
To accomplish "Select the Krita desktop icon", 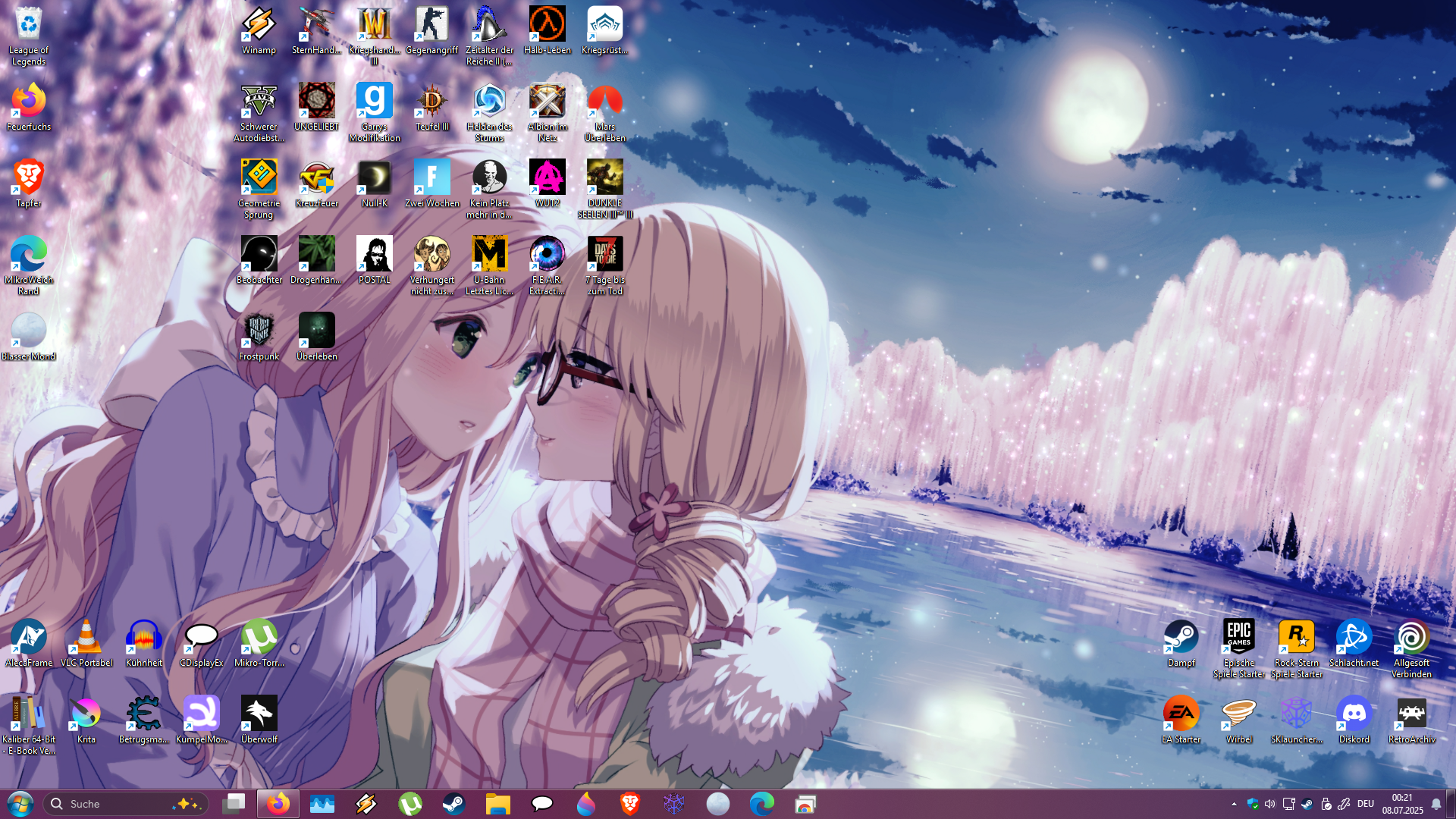I will [x=86, y=720].
